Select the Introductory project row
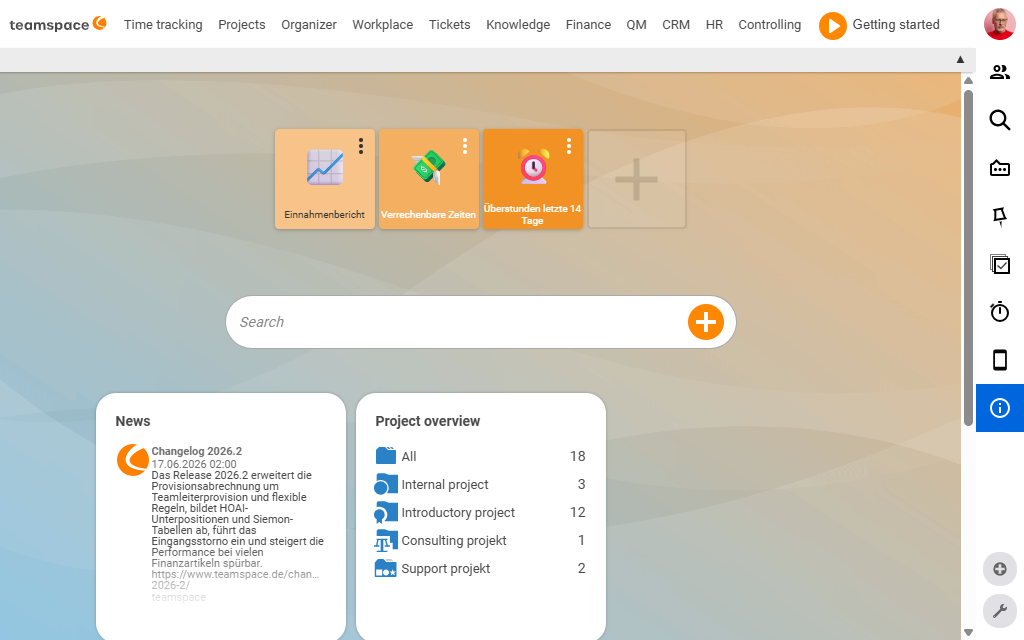The image size is (1024, 640). point(480,513)
